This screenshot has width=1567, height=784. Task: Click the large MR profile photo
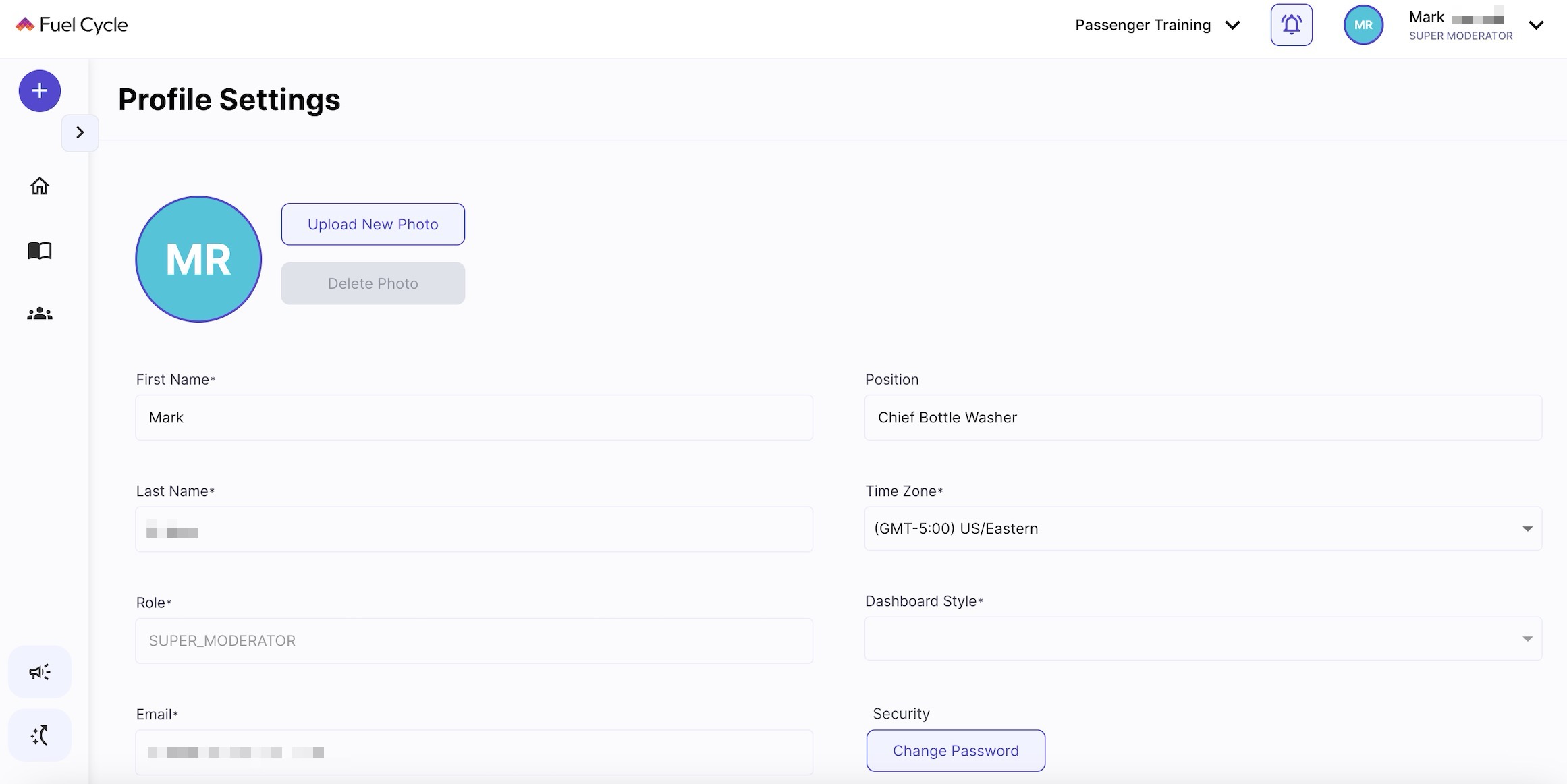pyautogui.click(x=198, y=259)
